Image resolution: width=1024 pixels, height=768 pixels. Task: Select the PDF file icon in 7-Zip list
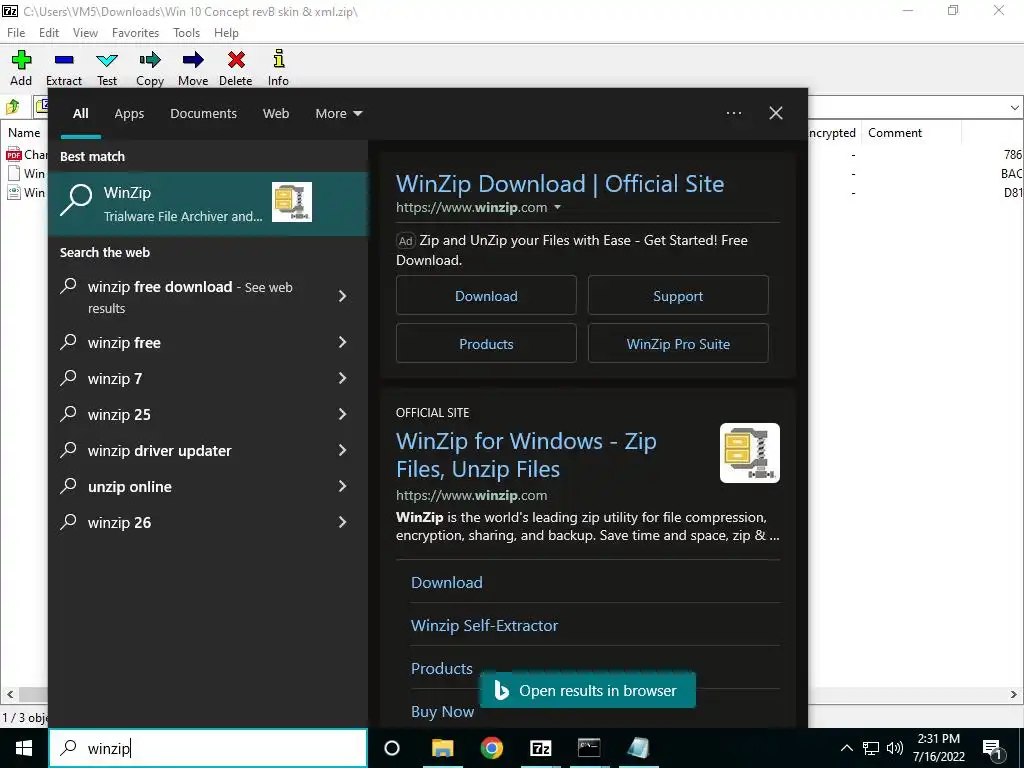tap(14, 155)
